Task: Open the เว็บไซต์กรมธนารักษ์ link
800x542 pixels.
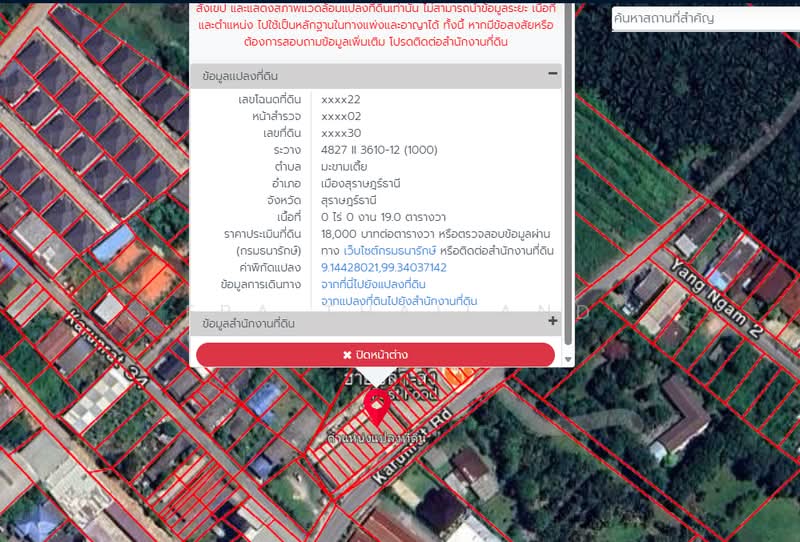Action: [390, 251]
